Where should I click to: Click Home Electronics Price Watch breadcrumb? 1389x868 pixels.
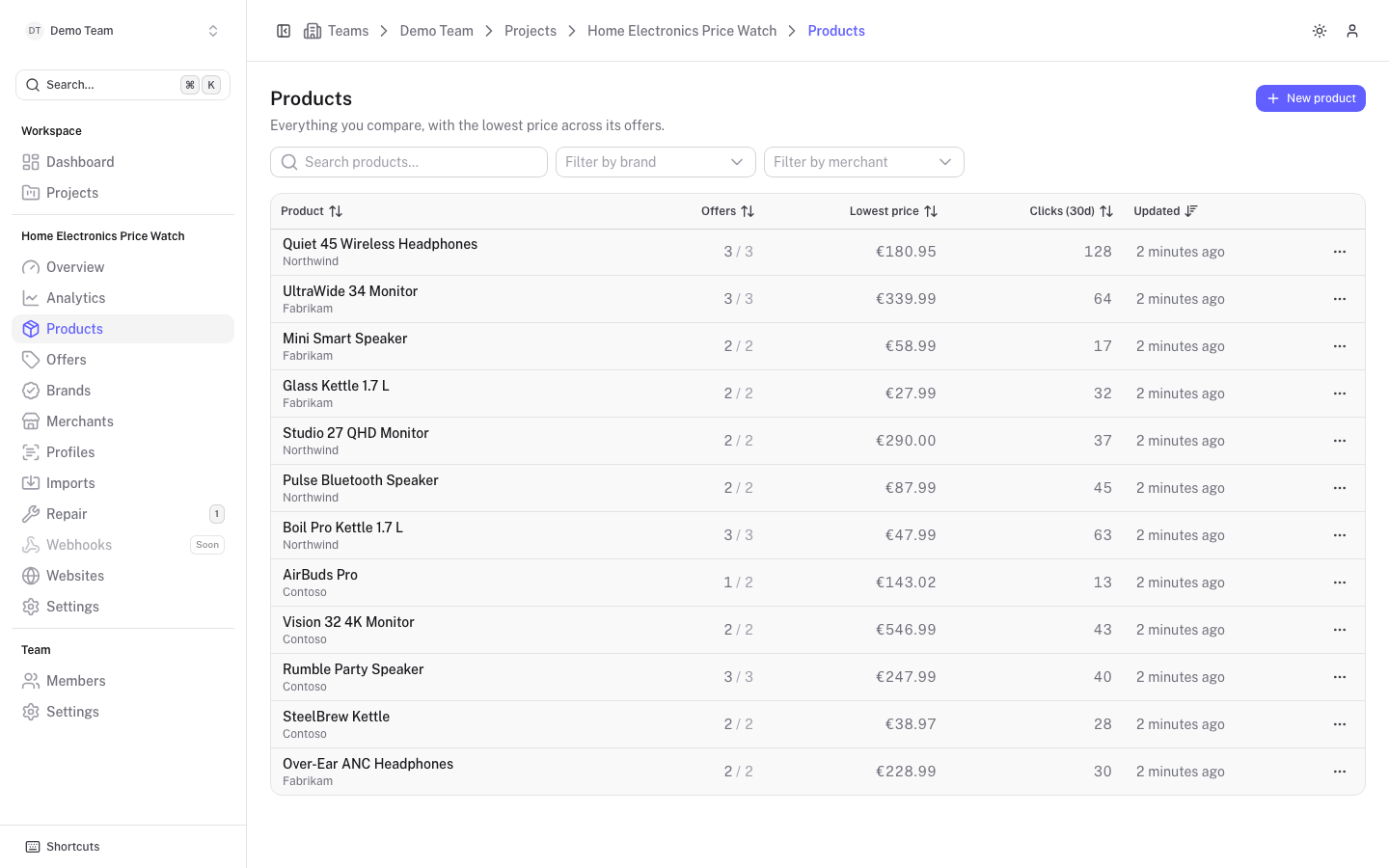682,31
